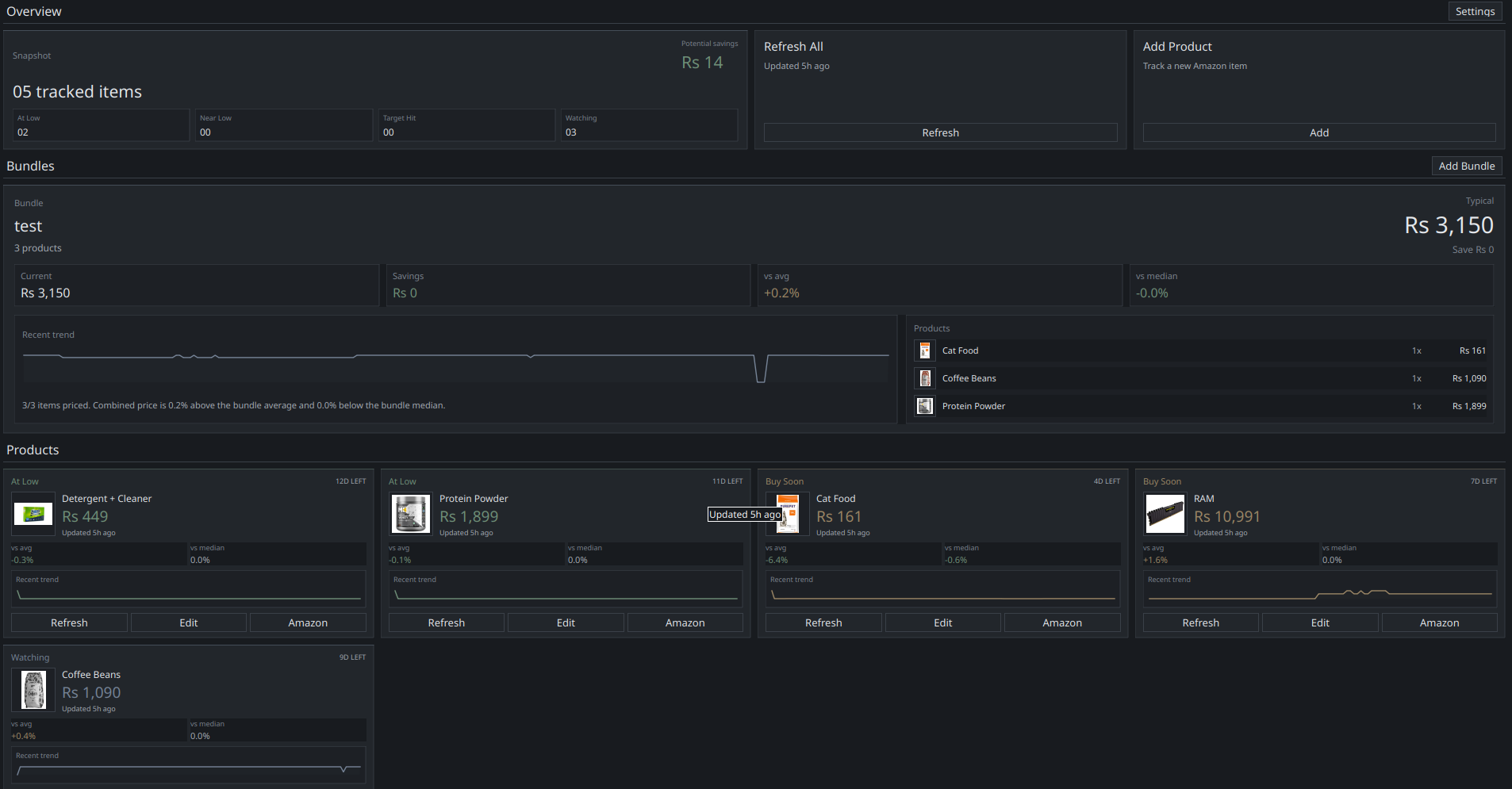Viewport: 1512px width, 789px height.
Task: Open Amazon page for Detergent + Cleaner
Action: 308,622
